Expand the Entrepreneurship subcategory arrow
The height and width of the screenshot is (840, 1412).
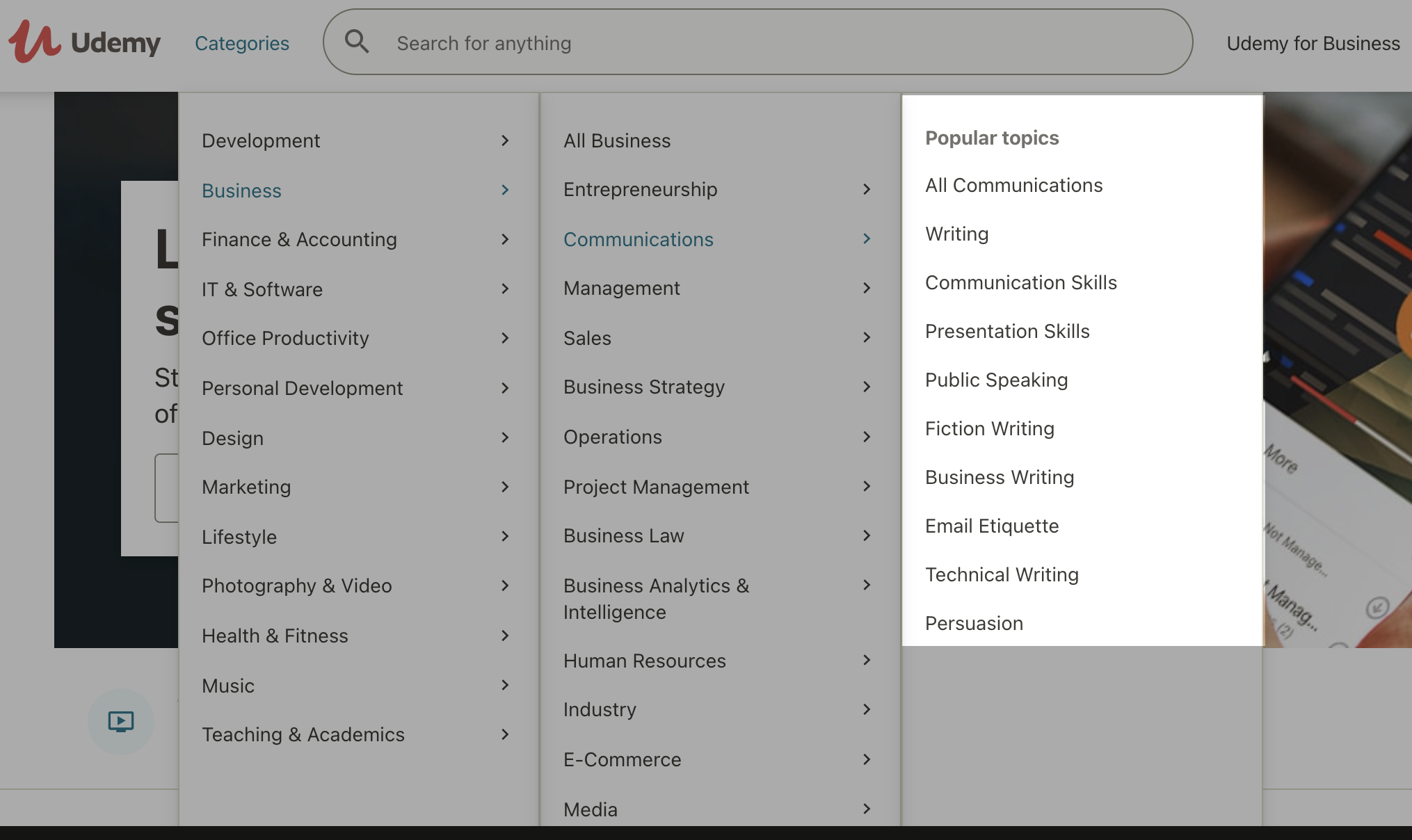pyautogui.click(x=867, y=189)
